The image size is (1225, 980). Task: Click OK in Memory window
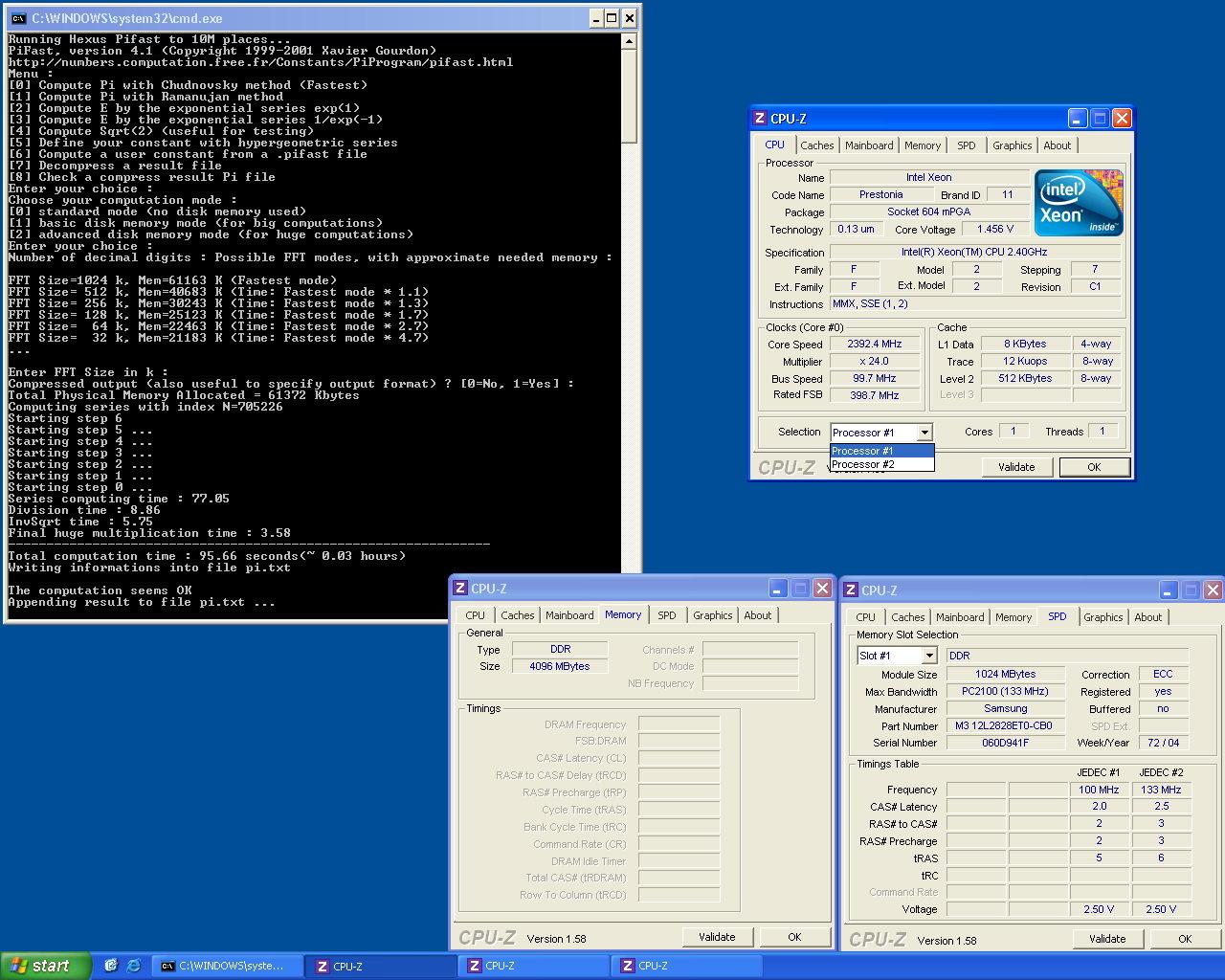coord(794,937)
